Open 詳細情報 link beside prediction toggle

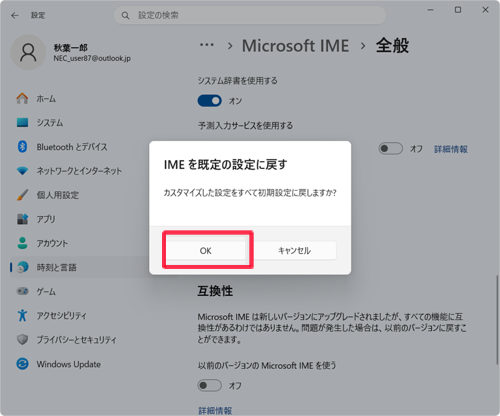pyautogui.click(x=451, y=149)
